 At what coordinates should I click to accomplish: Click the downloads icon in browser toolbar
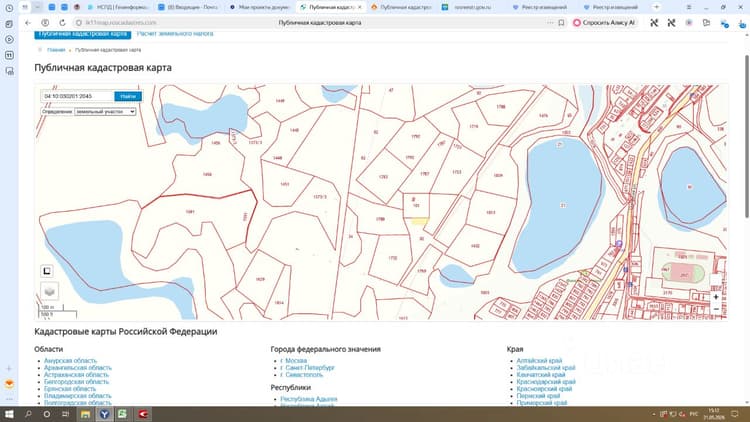[x=742, y=23]
